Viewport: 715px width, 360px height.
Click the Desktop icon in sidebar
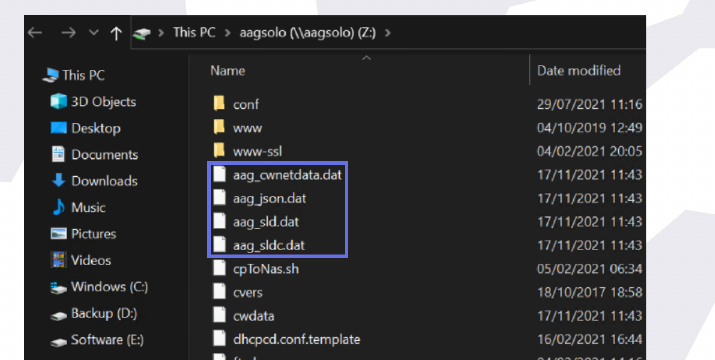point(58,128)
